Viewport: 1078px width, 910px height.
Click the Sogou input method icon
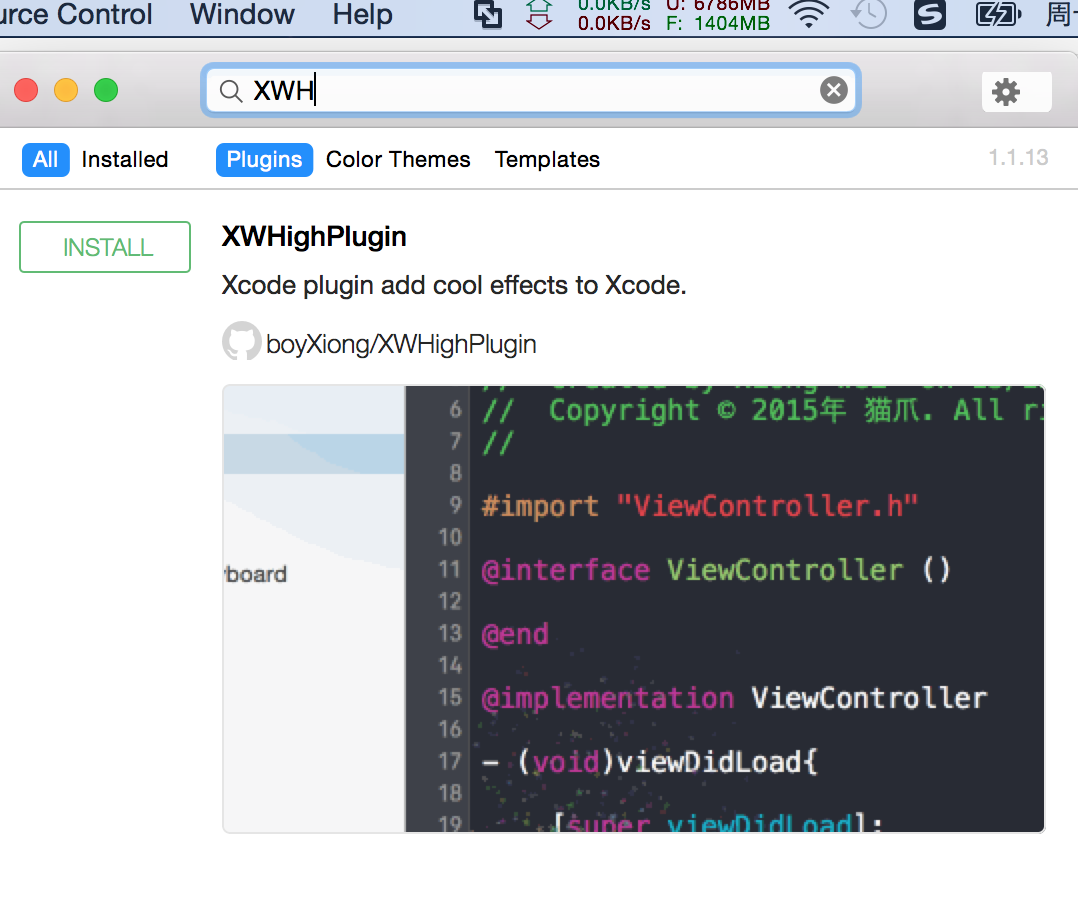click(x=930, y=14)
